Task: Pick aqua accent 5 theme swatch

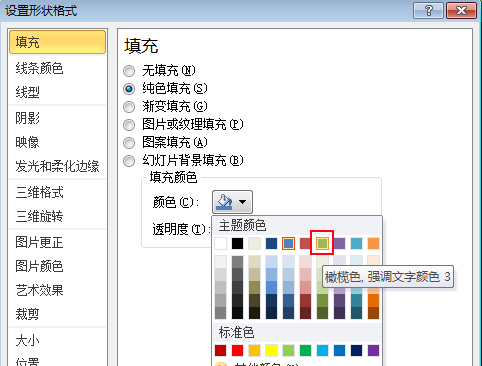Action: [356, 244]
